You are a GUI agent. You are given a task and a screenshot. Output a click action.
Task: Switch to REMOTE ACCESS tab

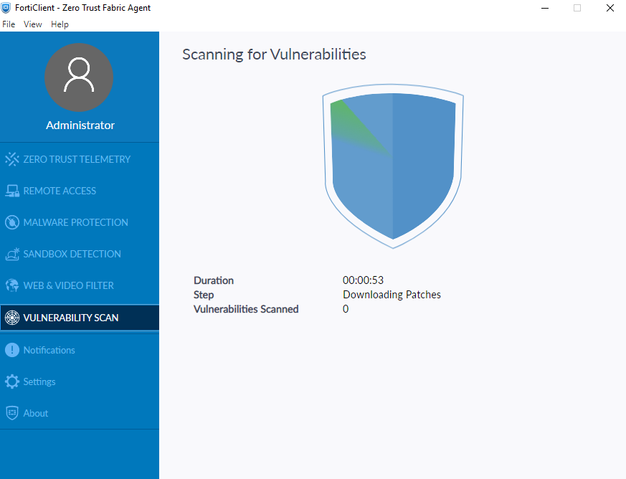click(x=79, y=191)
